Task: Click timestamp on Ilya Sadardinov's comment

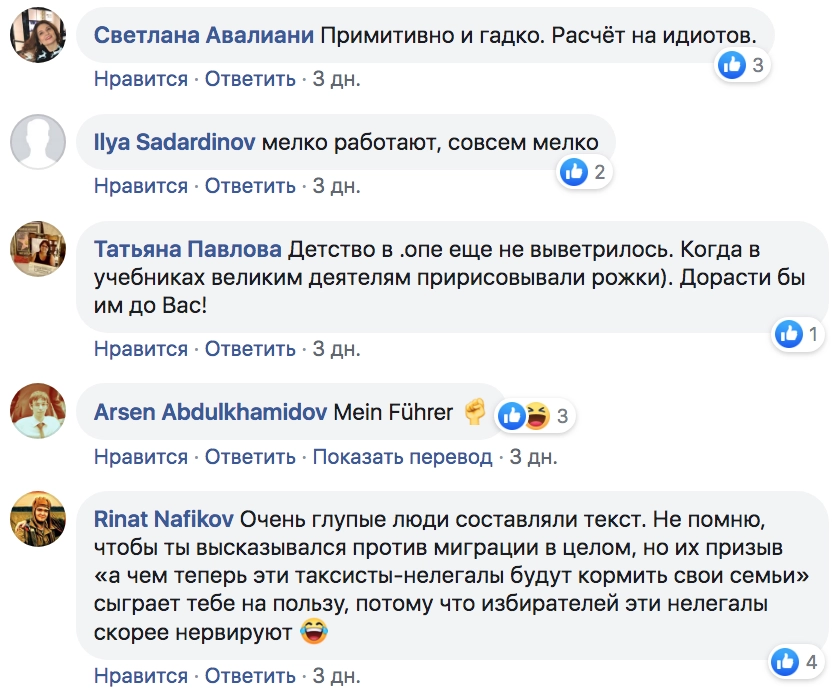Action: (x=336, y=186)
